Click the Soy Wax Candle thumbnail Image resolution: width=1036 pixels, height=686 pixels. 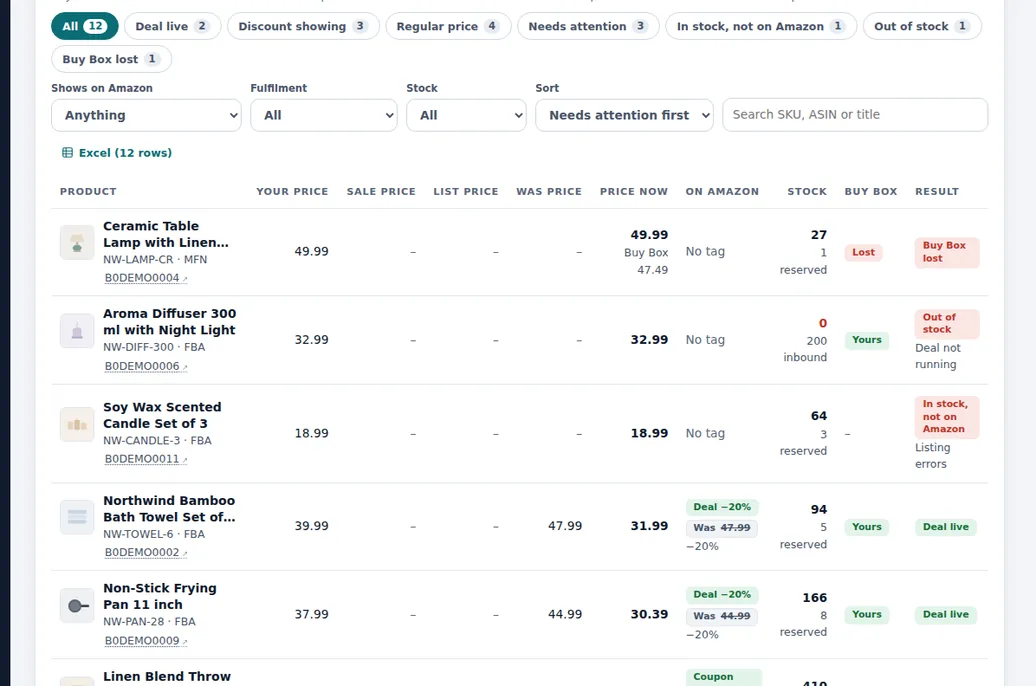click(77, 424)
